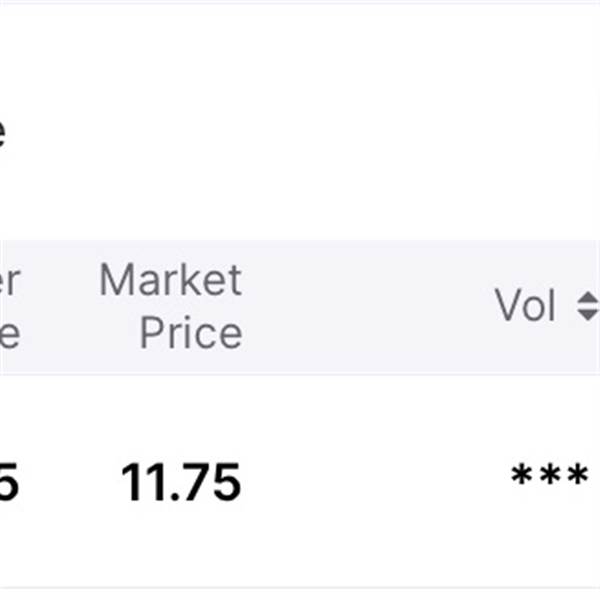Click the word Price under Market
Screen dimensions: 600x600
click(191, 332)
